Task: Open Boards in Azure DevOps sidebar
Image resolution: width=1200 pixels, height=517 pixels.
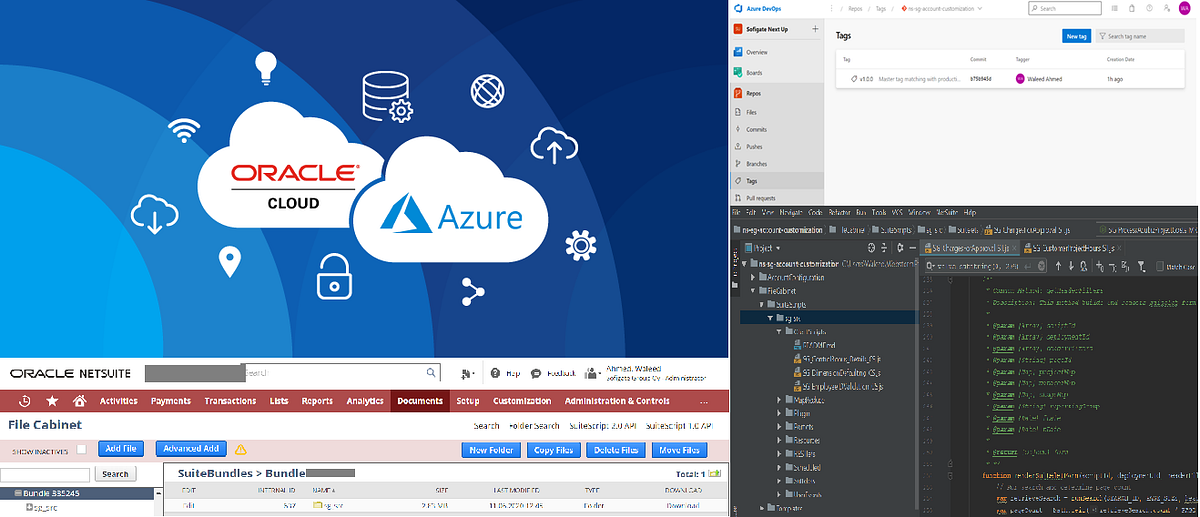Action: click(x=754, y=72)
